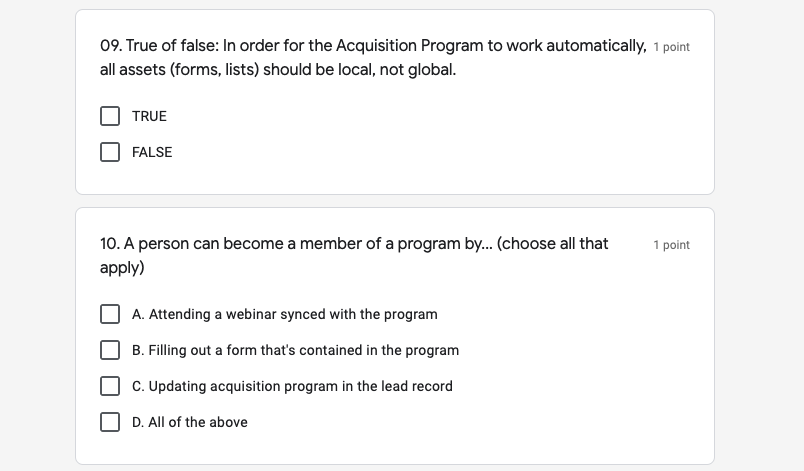804x471 pixels.
Task: Select the checkbox for D. All of the above
Action: (x=110, y=422)
